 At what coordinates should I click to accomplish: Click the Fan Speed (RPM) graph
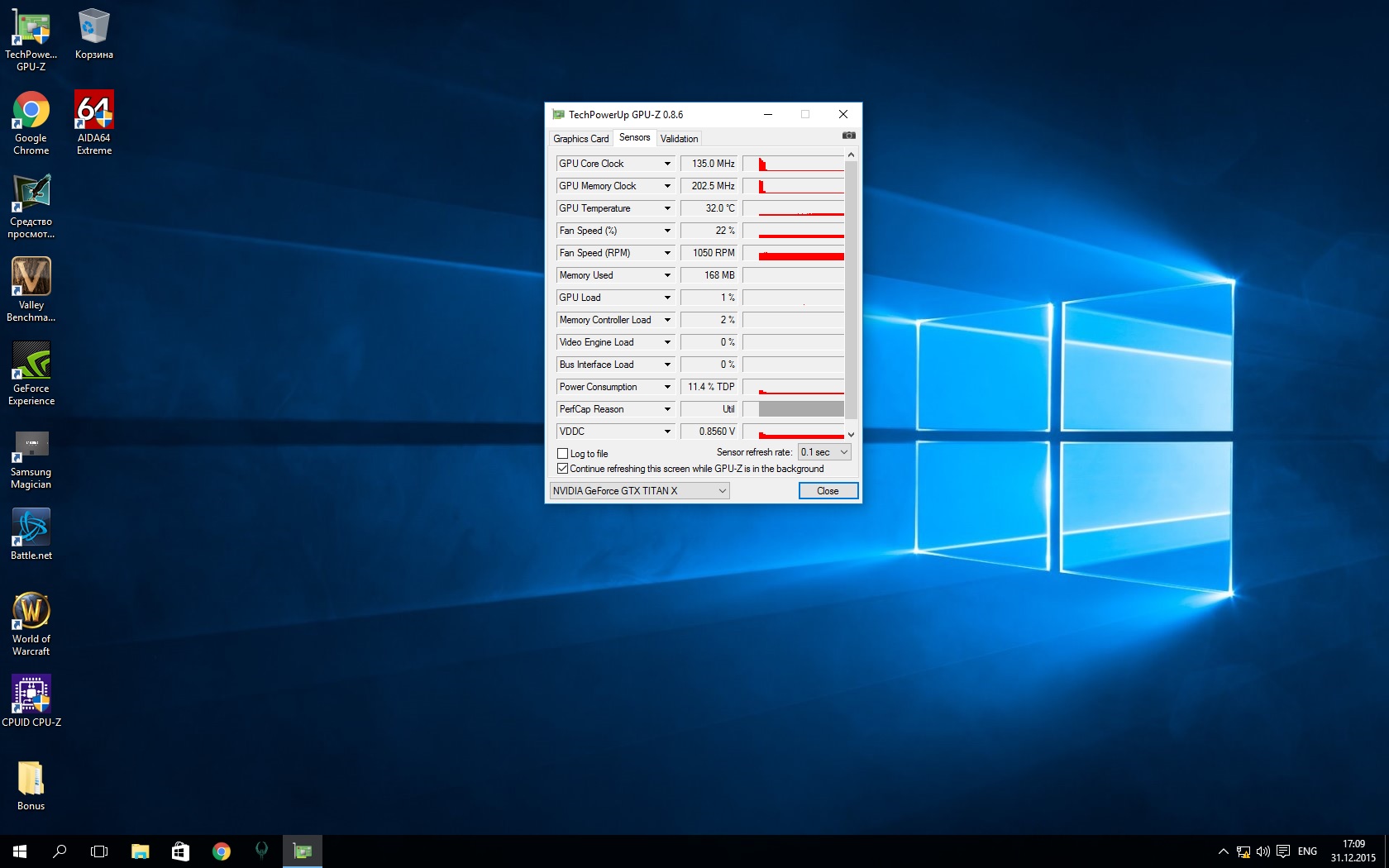[x=793, y=253]
